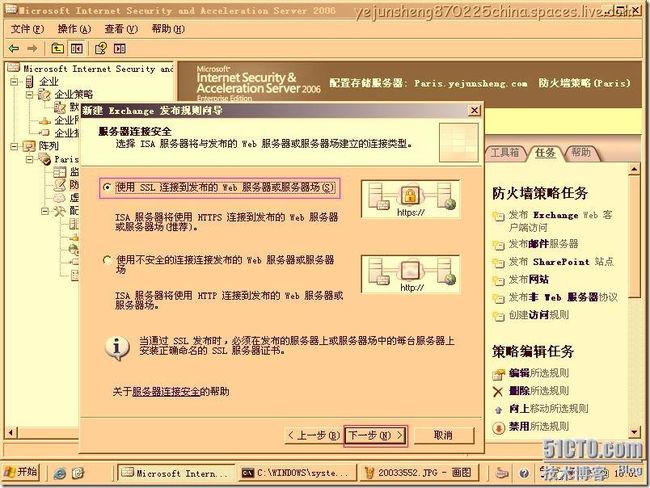The width and height of the screenshot is (650, 488).
Task: Click the up-arrow icon beside 向上移动所选规则
Action: [498, 410]
